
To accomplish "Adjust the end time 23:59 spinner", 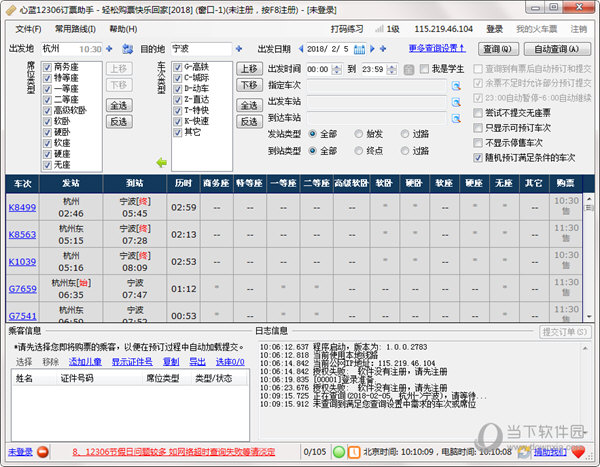I will (x=392, y=69).
